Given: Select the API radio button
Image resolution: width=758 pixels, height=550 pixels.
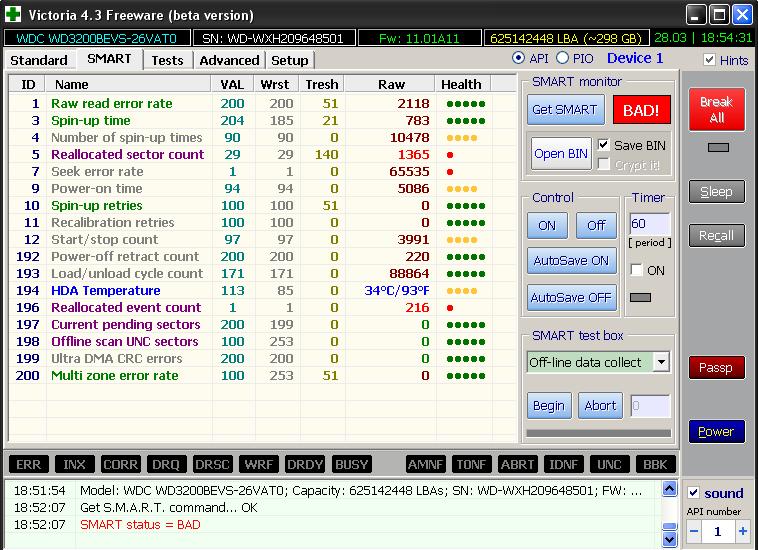Looking at the screenshot, I should click(518, 58).
